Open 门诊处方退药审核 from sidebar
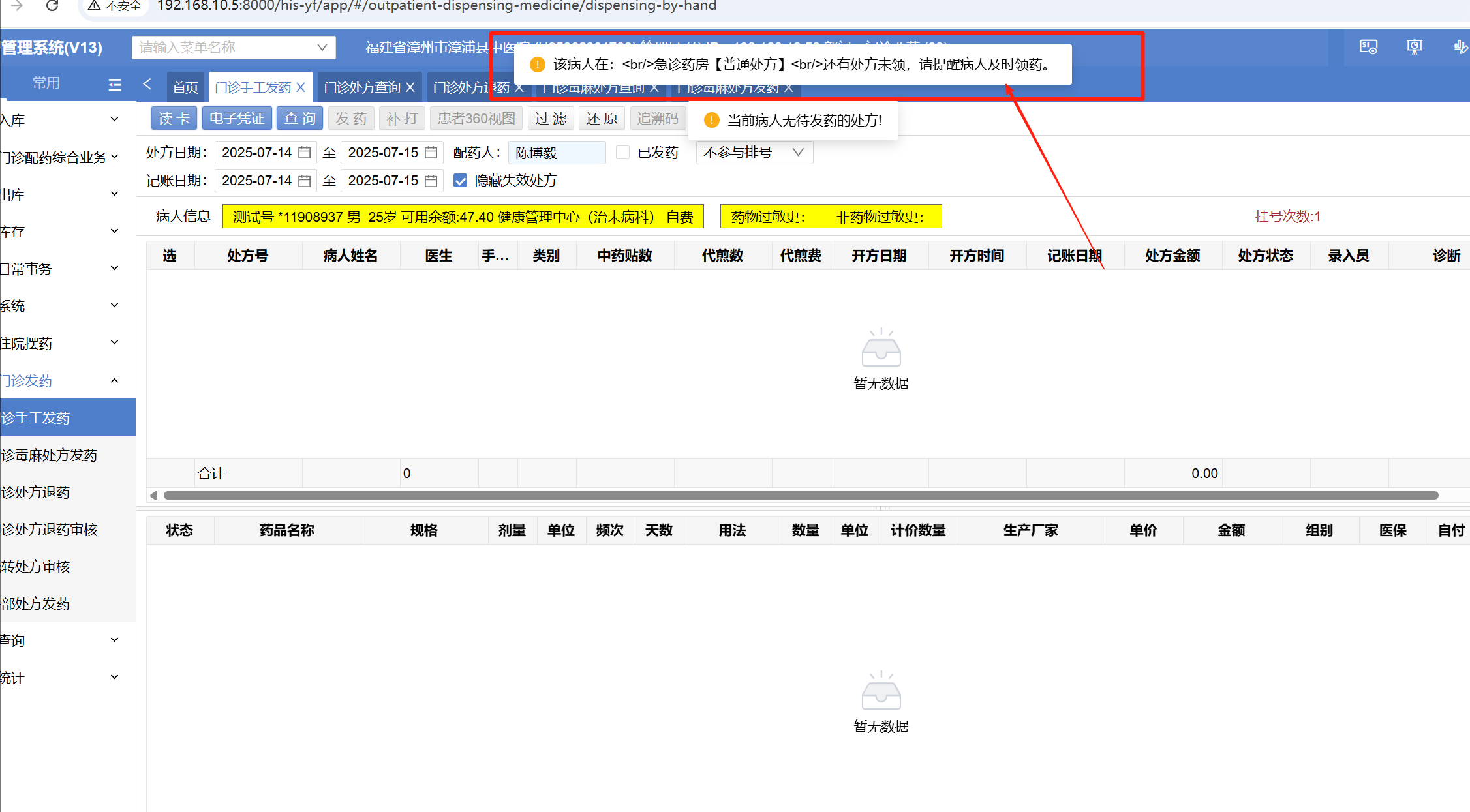Screen dimensions: 1470x812 (x=50, y=529)
